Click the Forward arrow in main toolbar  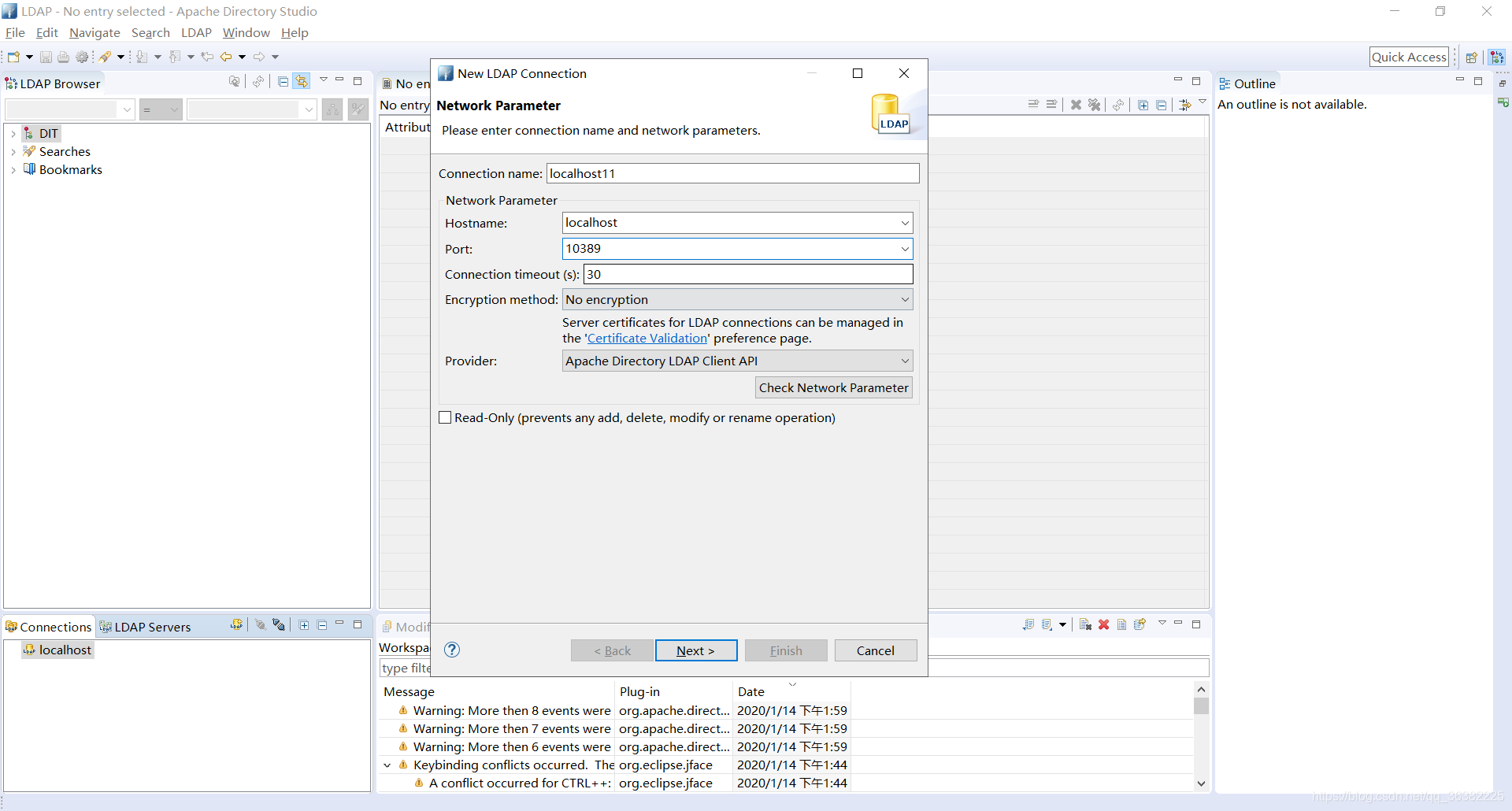[259, 57]
